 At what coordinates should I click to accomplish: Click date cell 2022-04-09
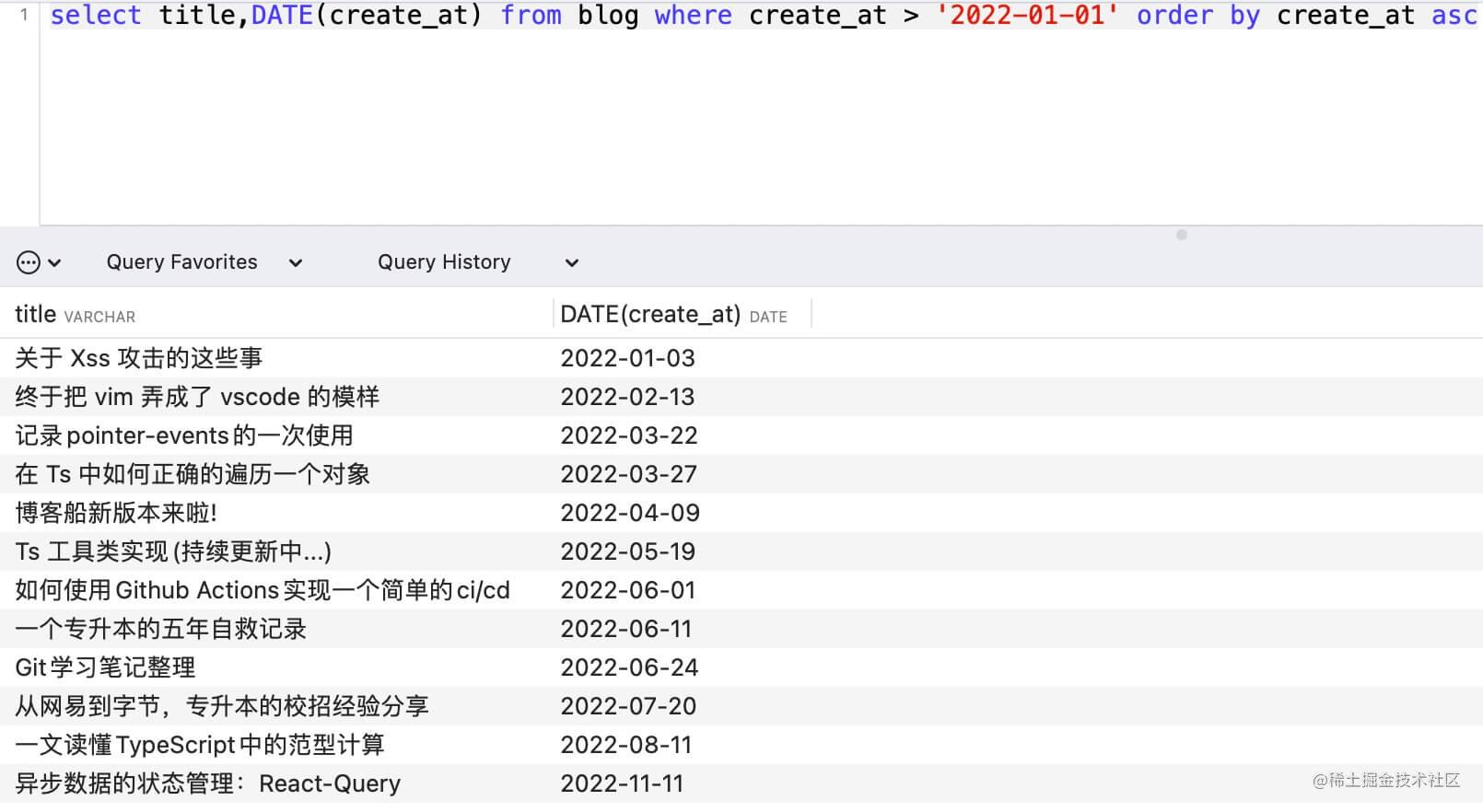(630, 513)
